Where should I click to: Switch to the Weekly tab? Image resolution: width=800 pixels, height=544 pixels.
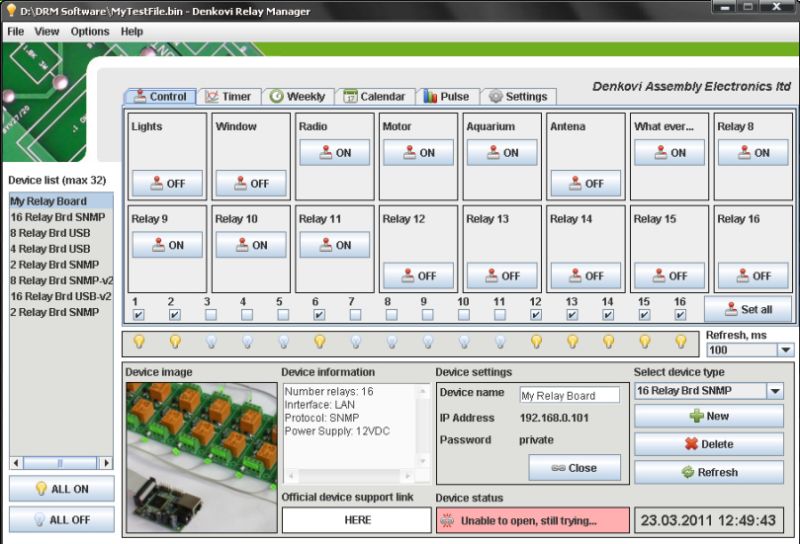298,96
